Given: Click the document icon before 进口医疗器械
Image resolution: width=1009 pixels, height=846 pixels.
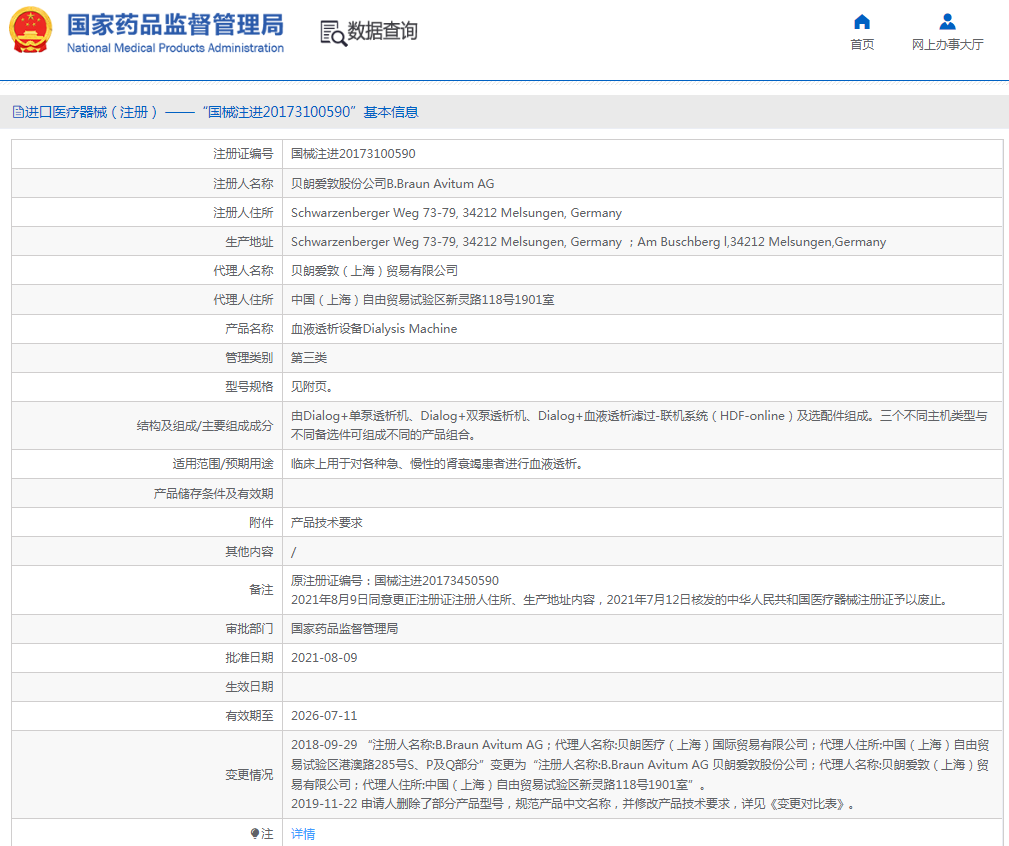Looking at the screenshot, I should pos(17,113).
